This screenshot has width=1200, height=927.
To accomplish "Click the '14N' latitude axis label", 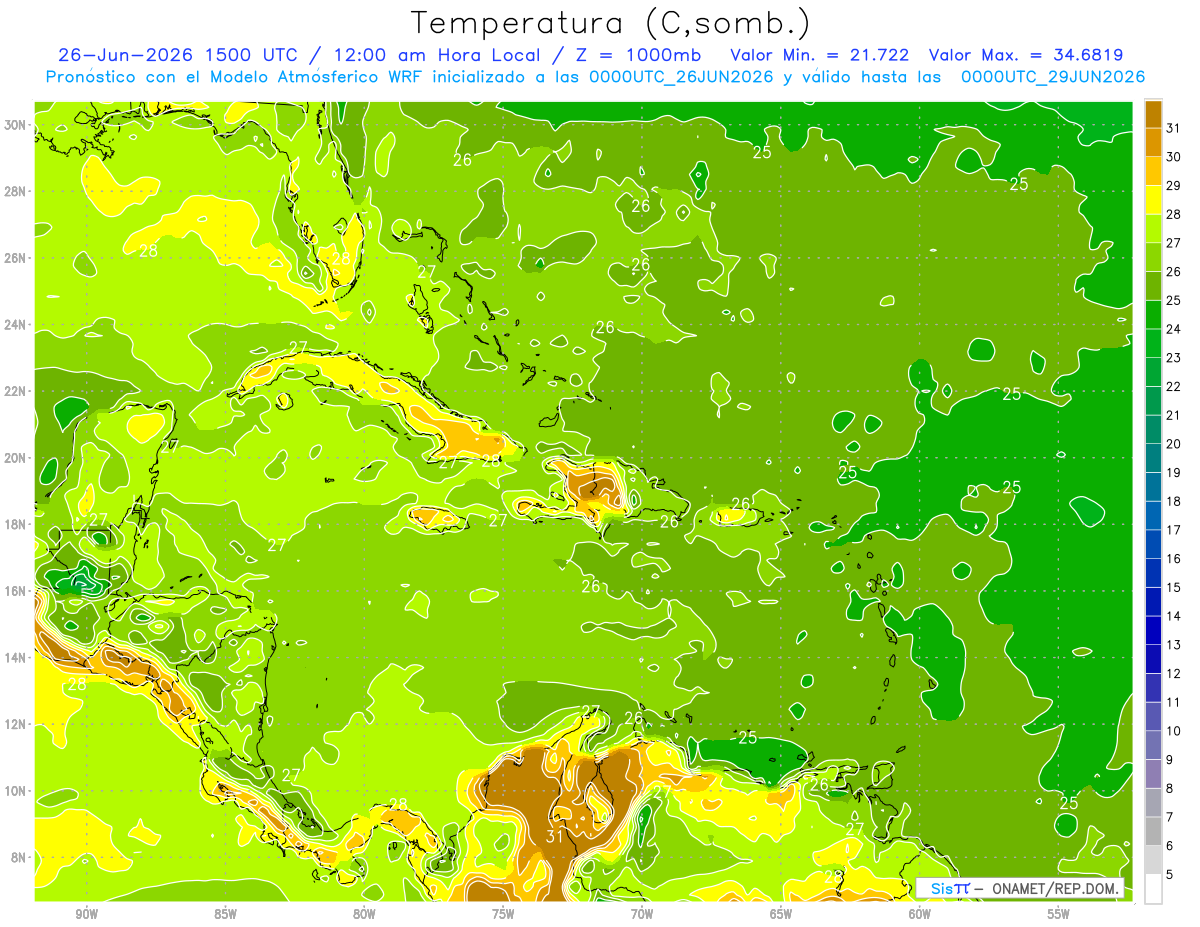I will coord(17,657).
